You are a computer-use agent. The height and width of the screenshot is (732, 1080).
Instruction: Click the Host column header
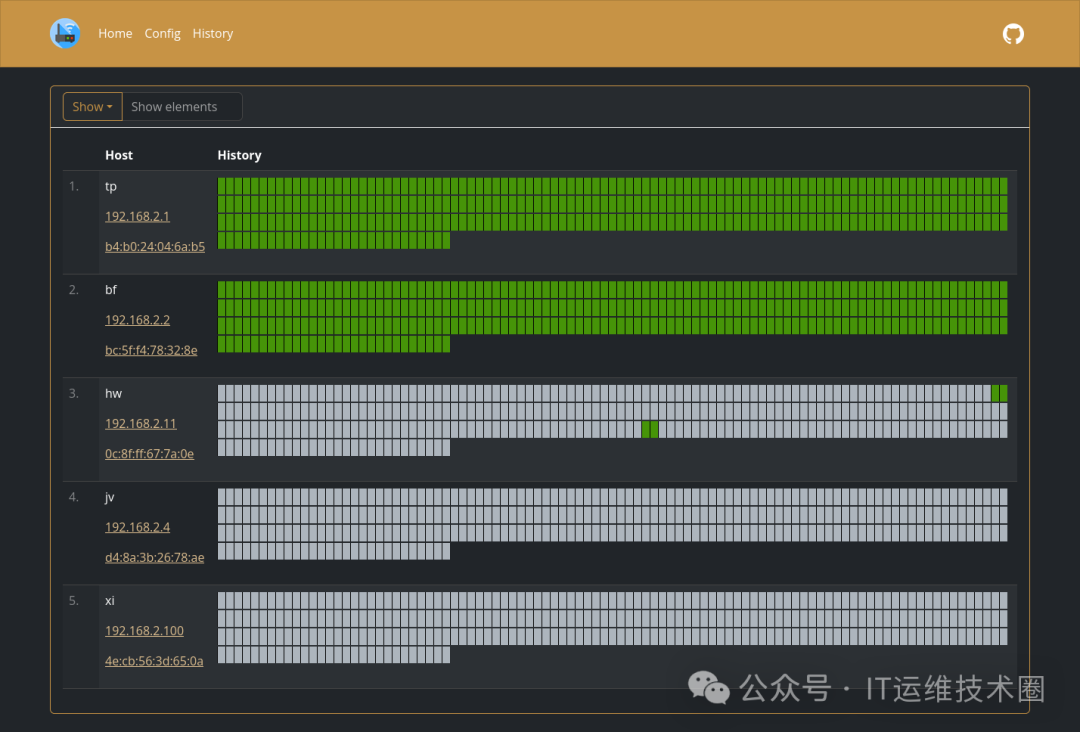118,155
